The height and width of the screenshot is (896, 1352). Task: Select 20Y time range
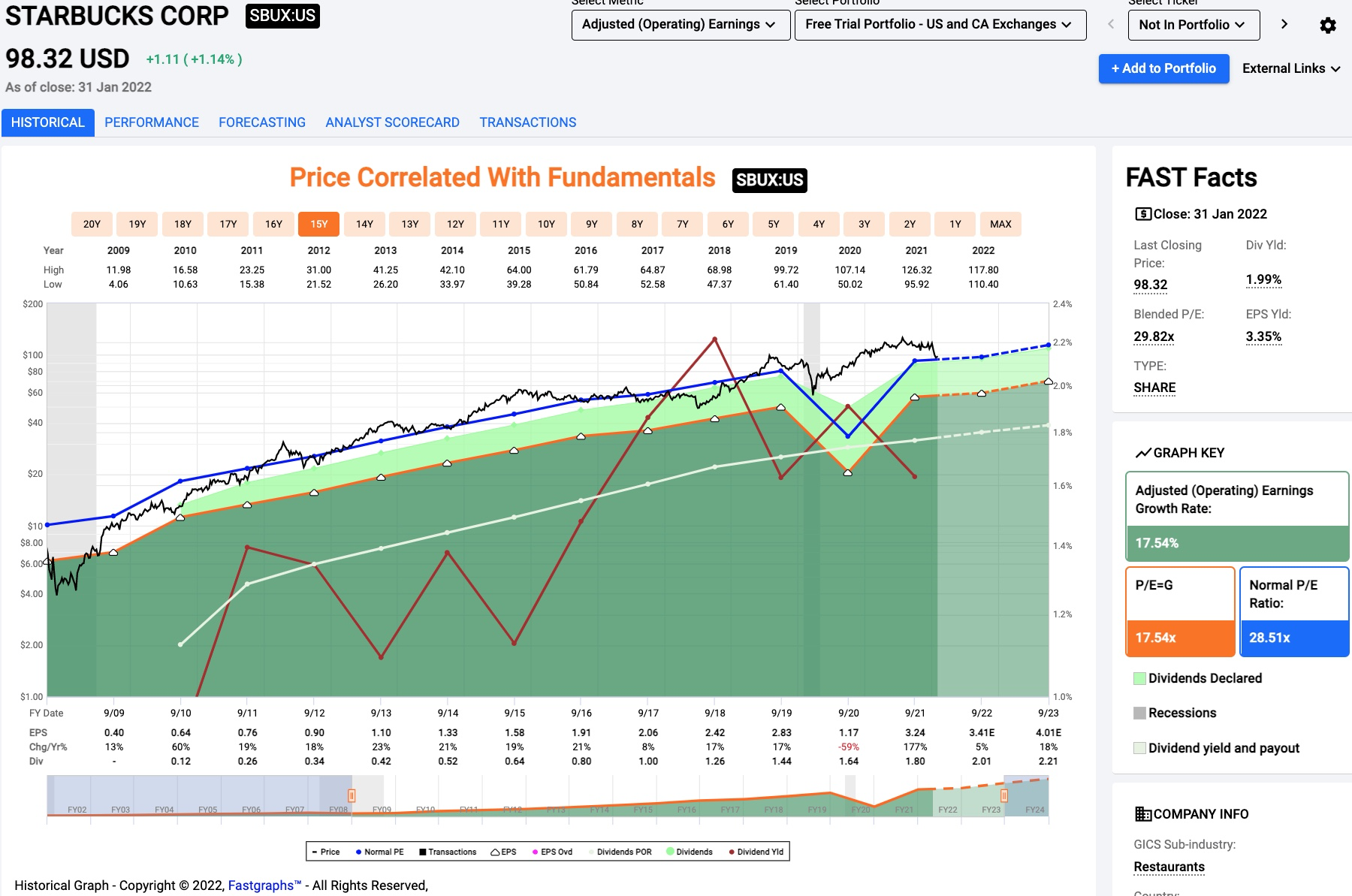pyautogui.click(x=92, y=224)
